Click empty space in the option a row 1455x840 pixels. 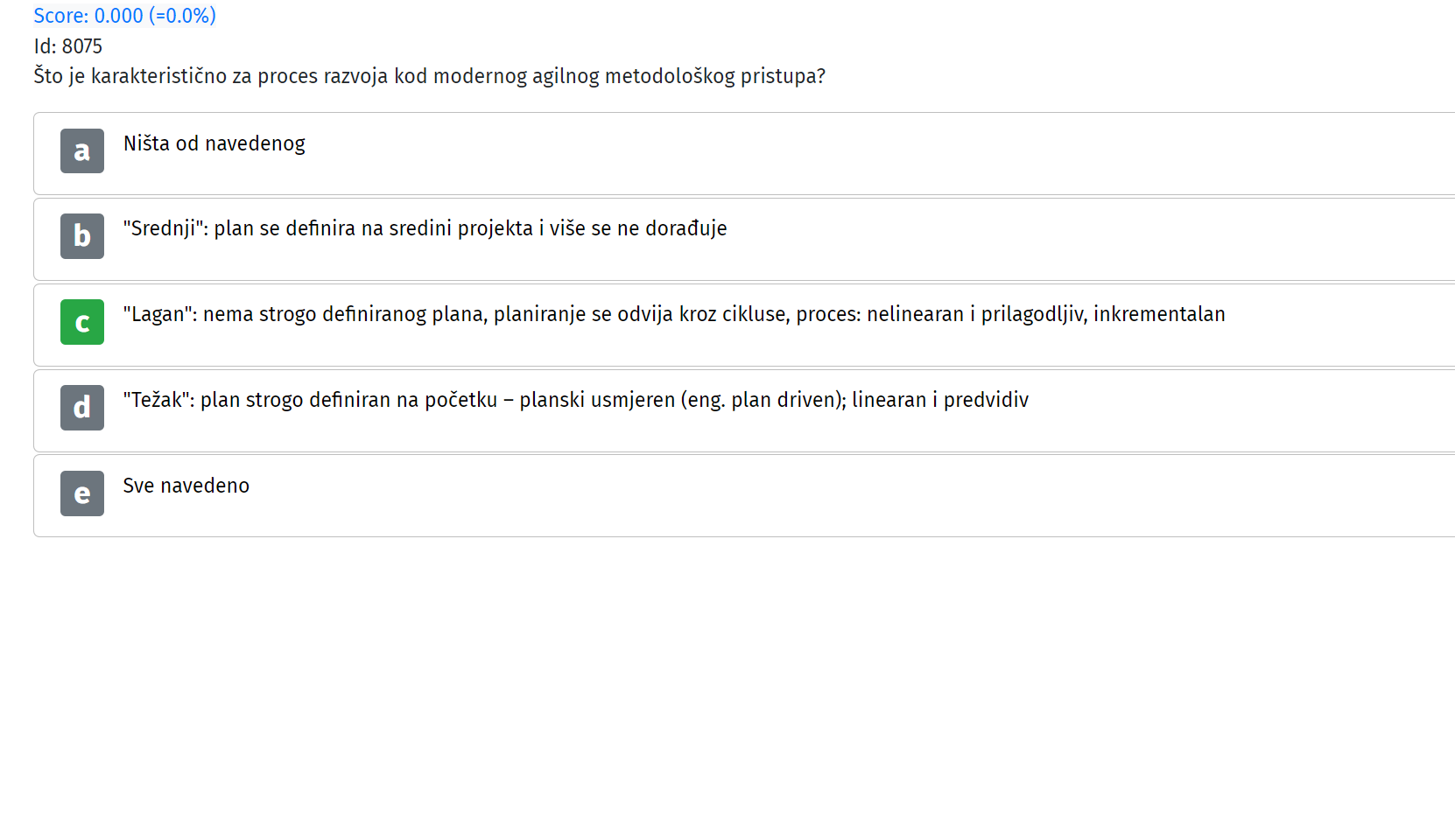(x=875, y=153)
